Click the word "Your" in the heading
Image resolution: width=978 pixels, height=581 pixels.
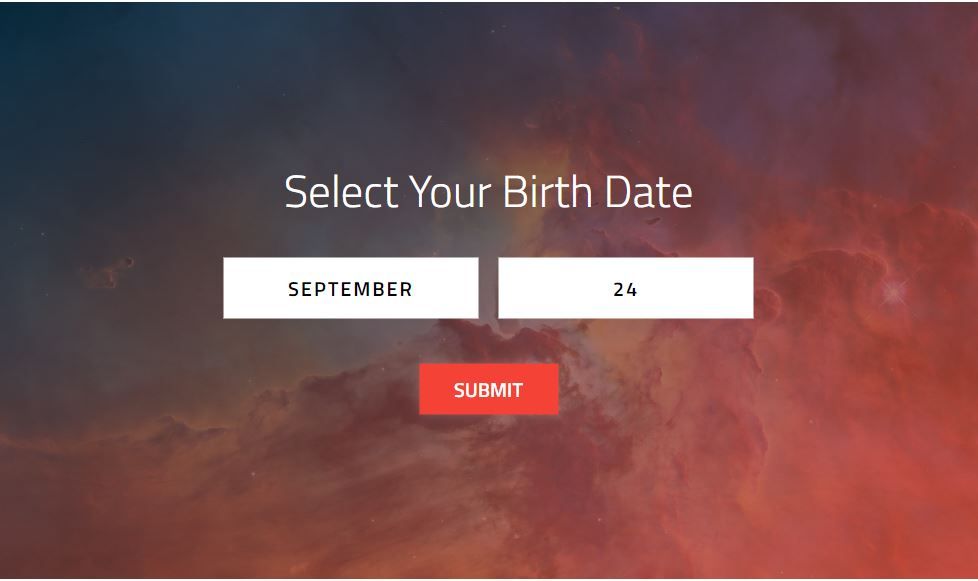[x=450, y=192]
